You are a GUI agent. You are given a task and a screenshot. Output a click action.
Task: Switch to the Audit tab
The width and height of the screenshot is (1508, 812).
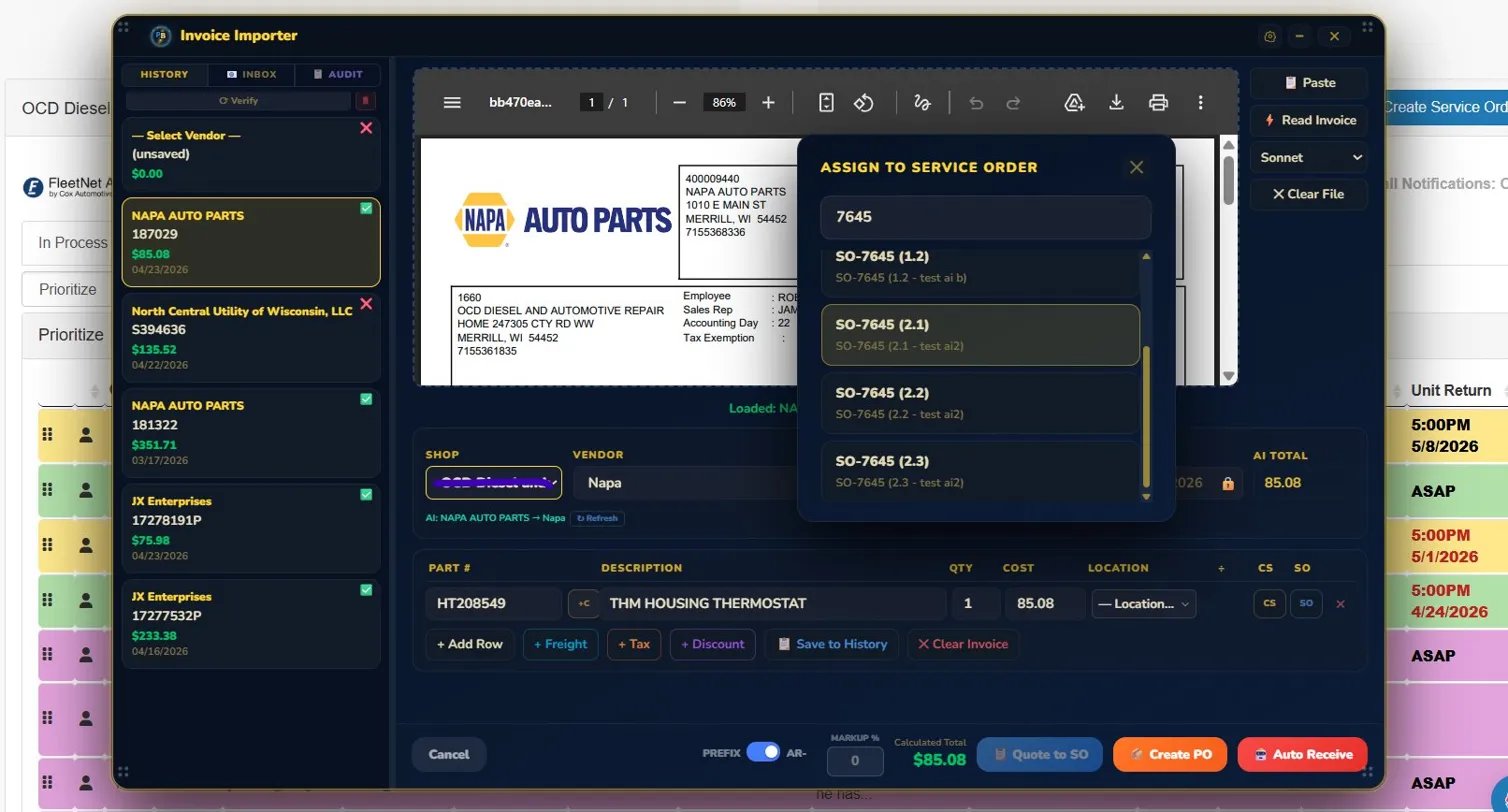point(337,74)
